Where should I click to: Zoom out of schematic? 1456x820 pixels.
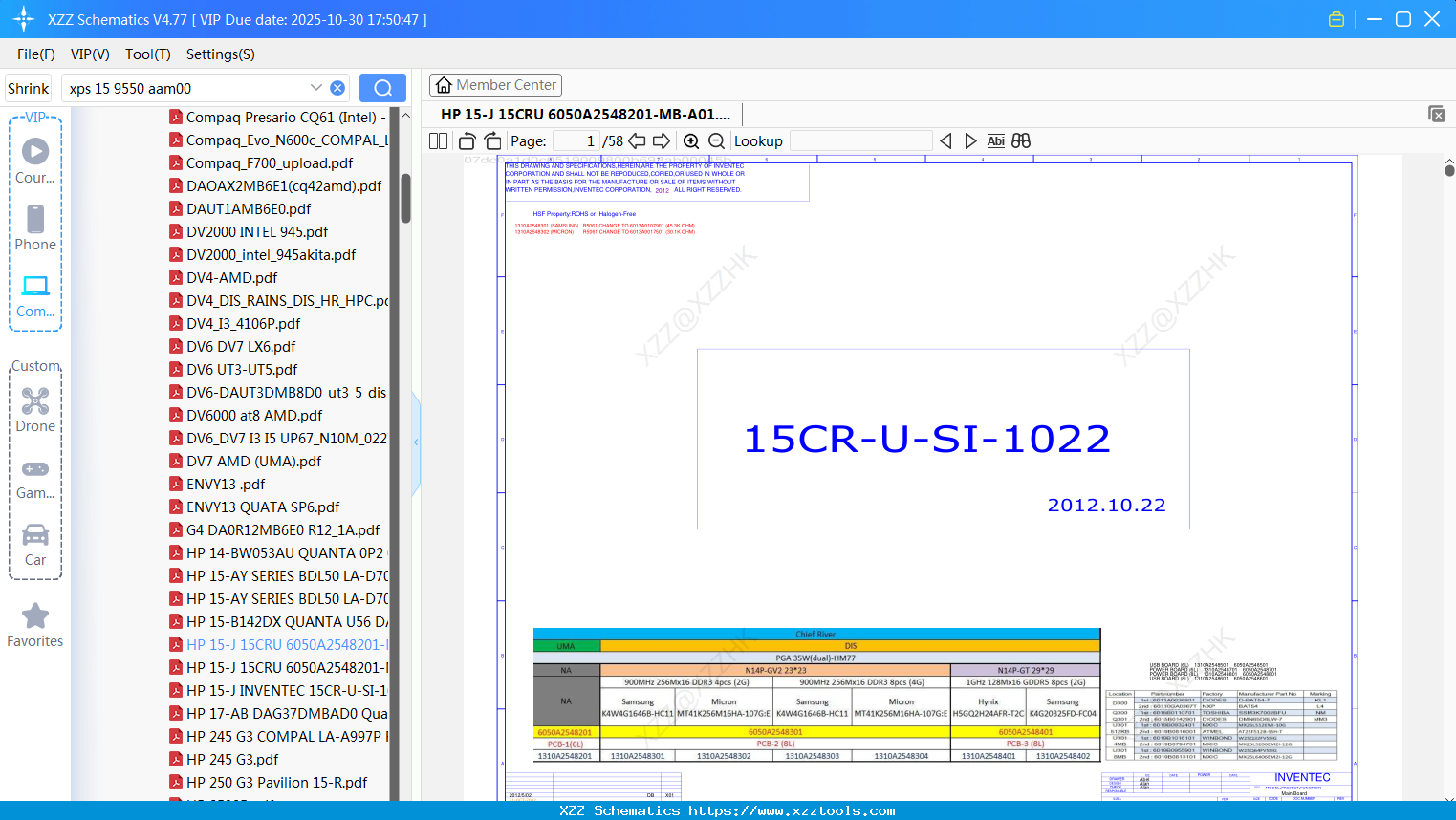[x=716, y=140]
